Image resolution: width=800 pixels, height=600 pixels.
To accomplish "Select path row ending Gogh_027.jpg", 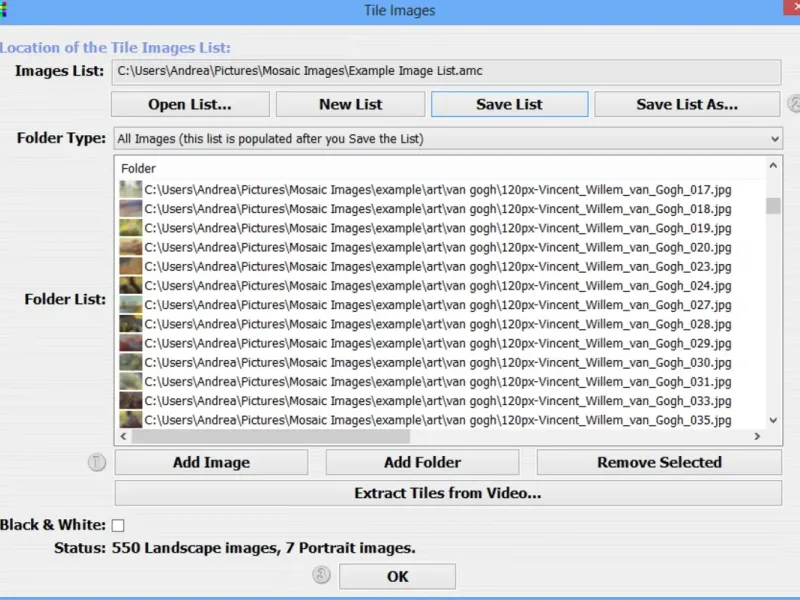I will click(x=438, y=305).
